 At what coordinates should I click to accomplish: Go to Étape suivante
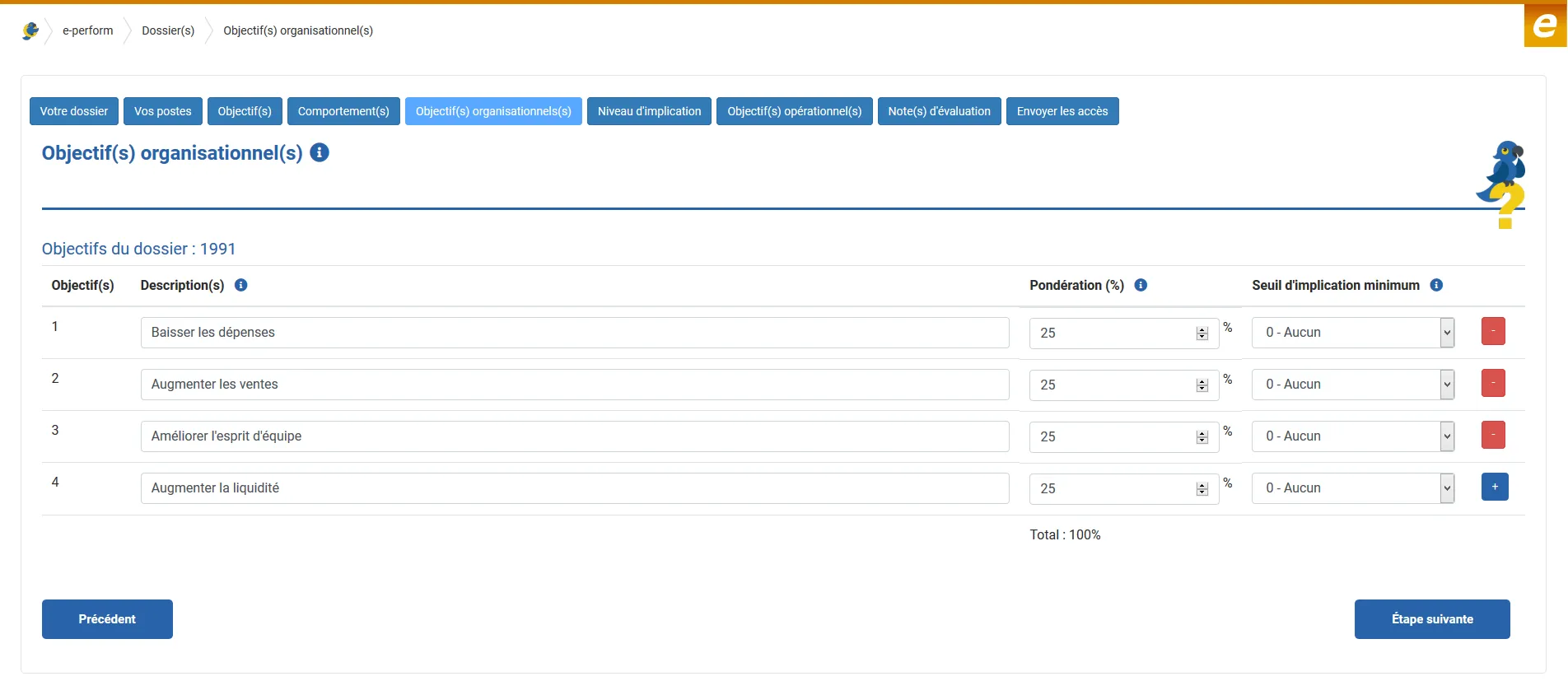(x=1431, y=619)
